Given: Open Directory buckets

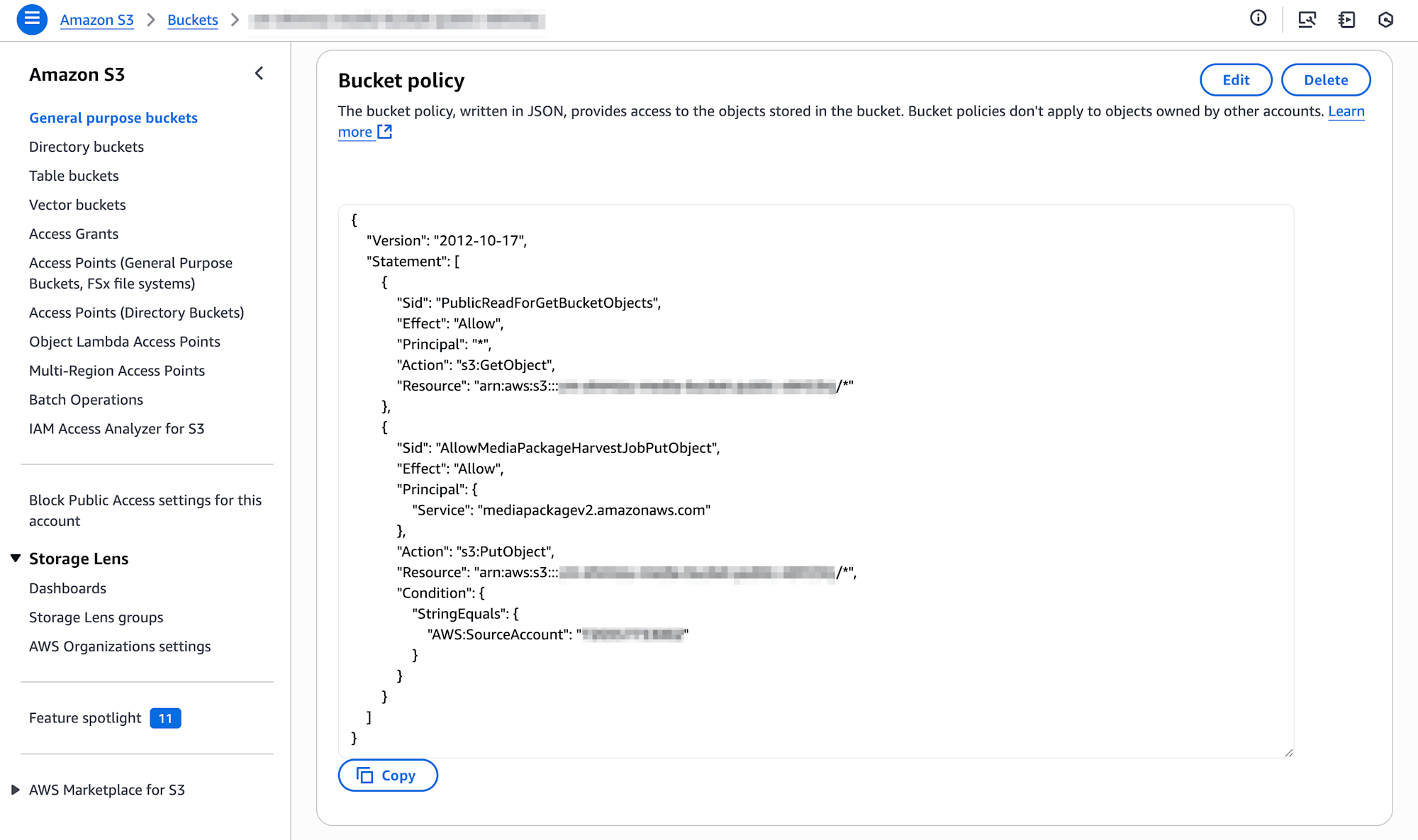Looking at the screenshot, I should 86,147.
